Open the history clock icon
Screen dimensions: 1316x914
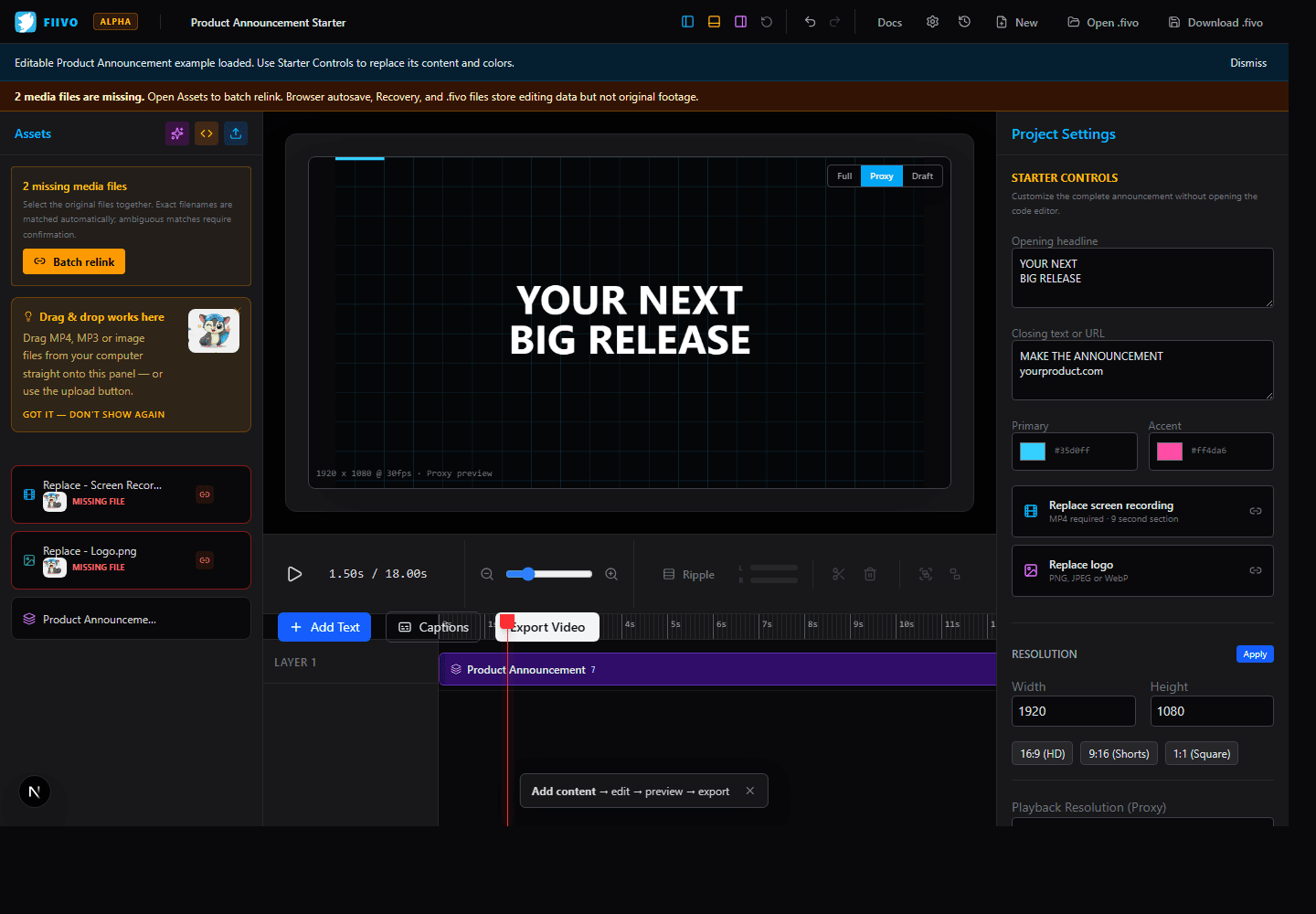pyautogui.click(x=964, y=22)
